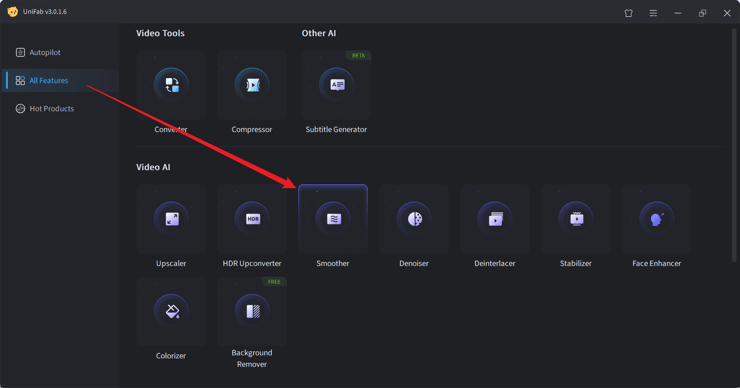Click the Autopilot sidebar icon

[20, 52]
